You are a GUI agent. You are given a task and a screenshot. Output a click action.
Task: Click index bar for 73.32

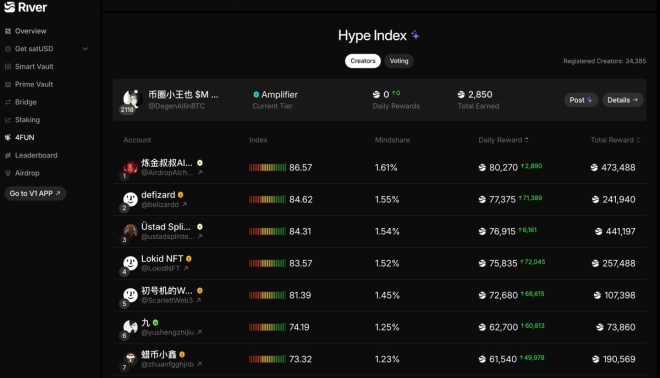267,359
